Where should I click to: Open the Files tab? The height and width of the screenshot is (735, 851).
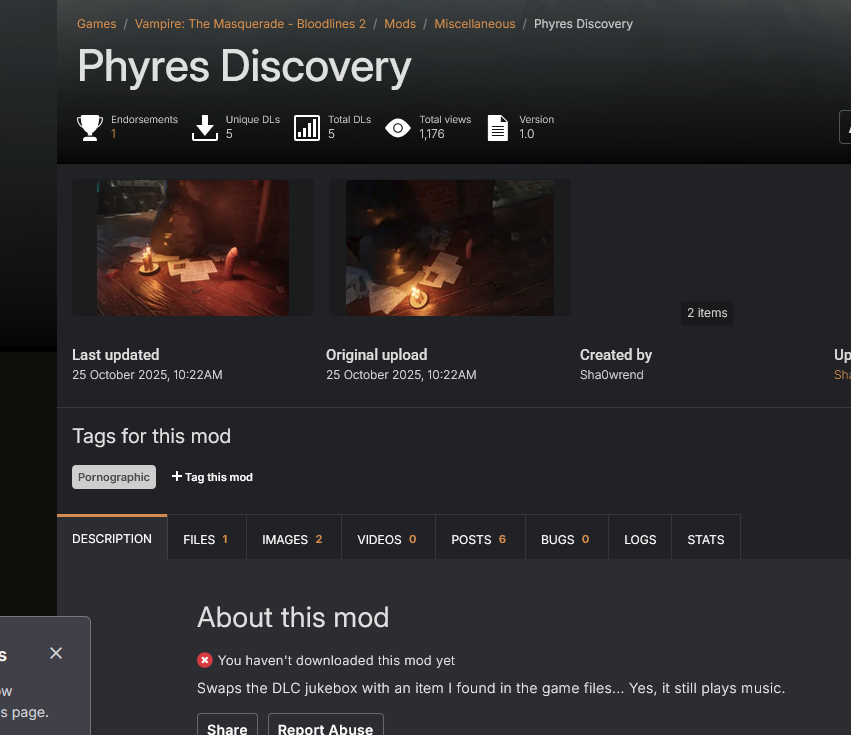coord(207,539)
